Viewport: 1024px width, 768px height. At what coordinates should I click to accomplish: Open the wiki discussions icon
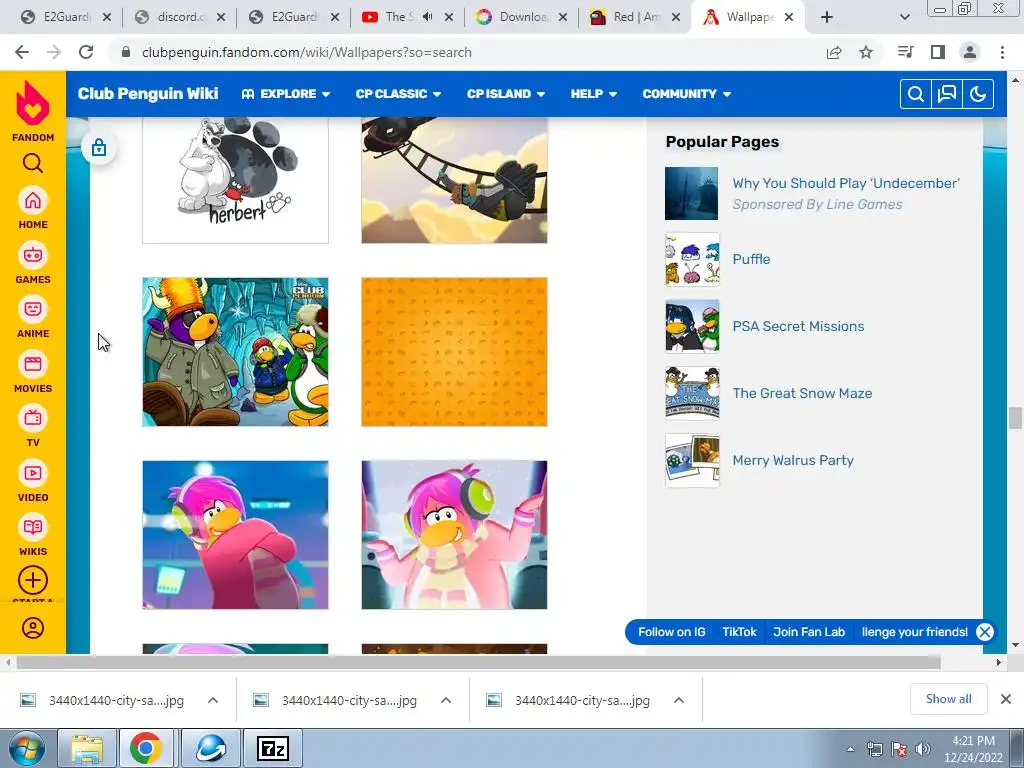pos(947,94)
